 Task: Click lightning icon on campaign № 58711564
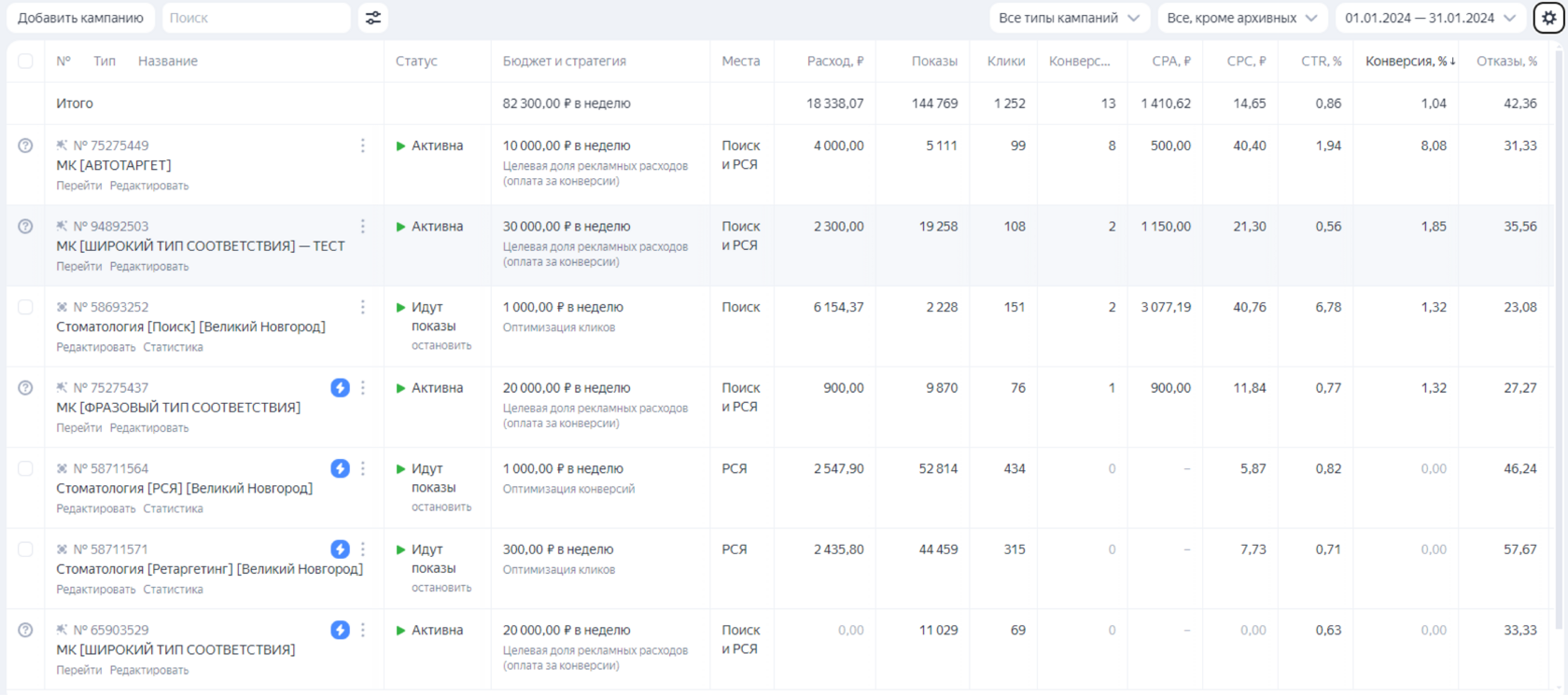click(340, 468)
